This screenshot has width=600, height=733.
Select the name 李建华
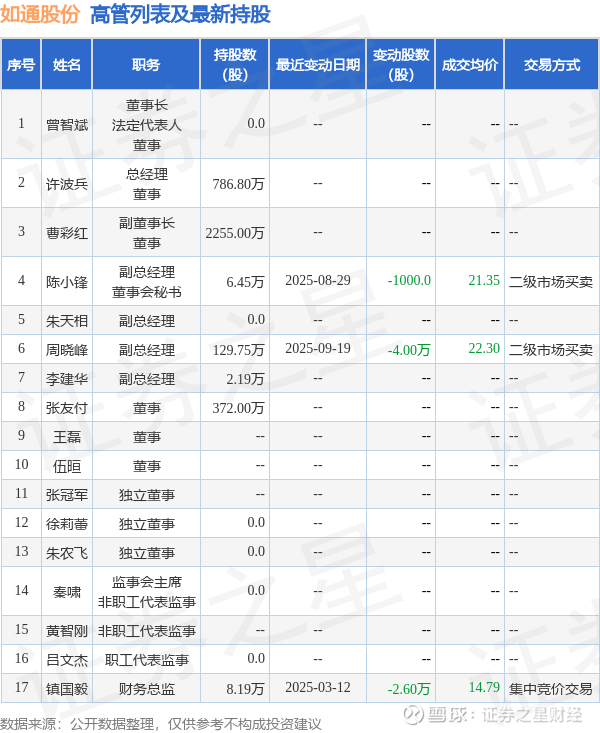click(x=67, y=379)
